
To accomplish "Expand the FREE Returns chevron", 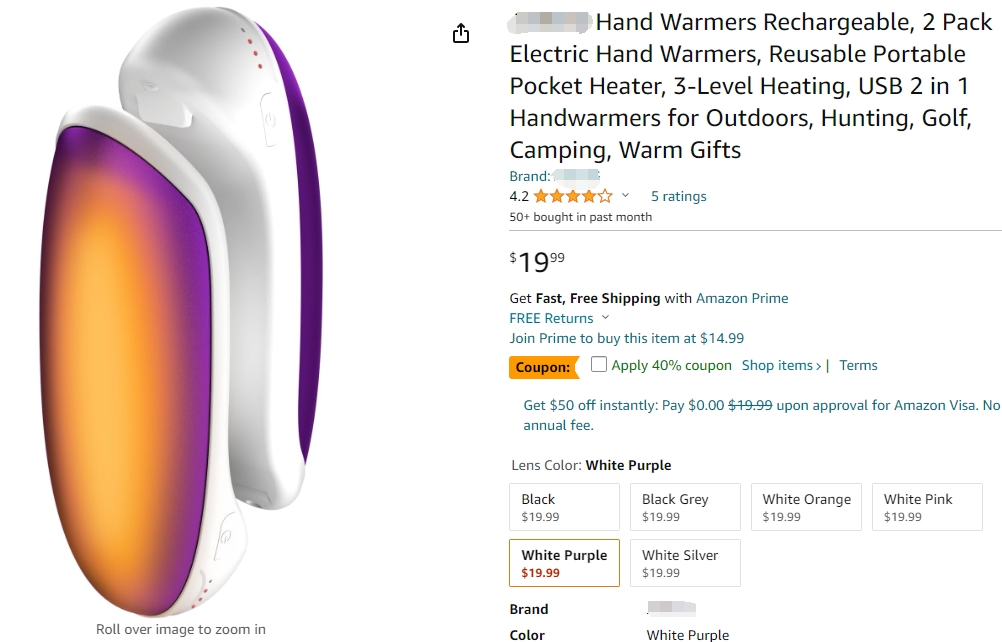I will [x=606, y=318].
